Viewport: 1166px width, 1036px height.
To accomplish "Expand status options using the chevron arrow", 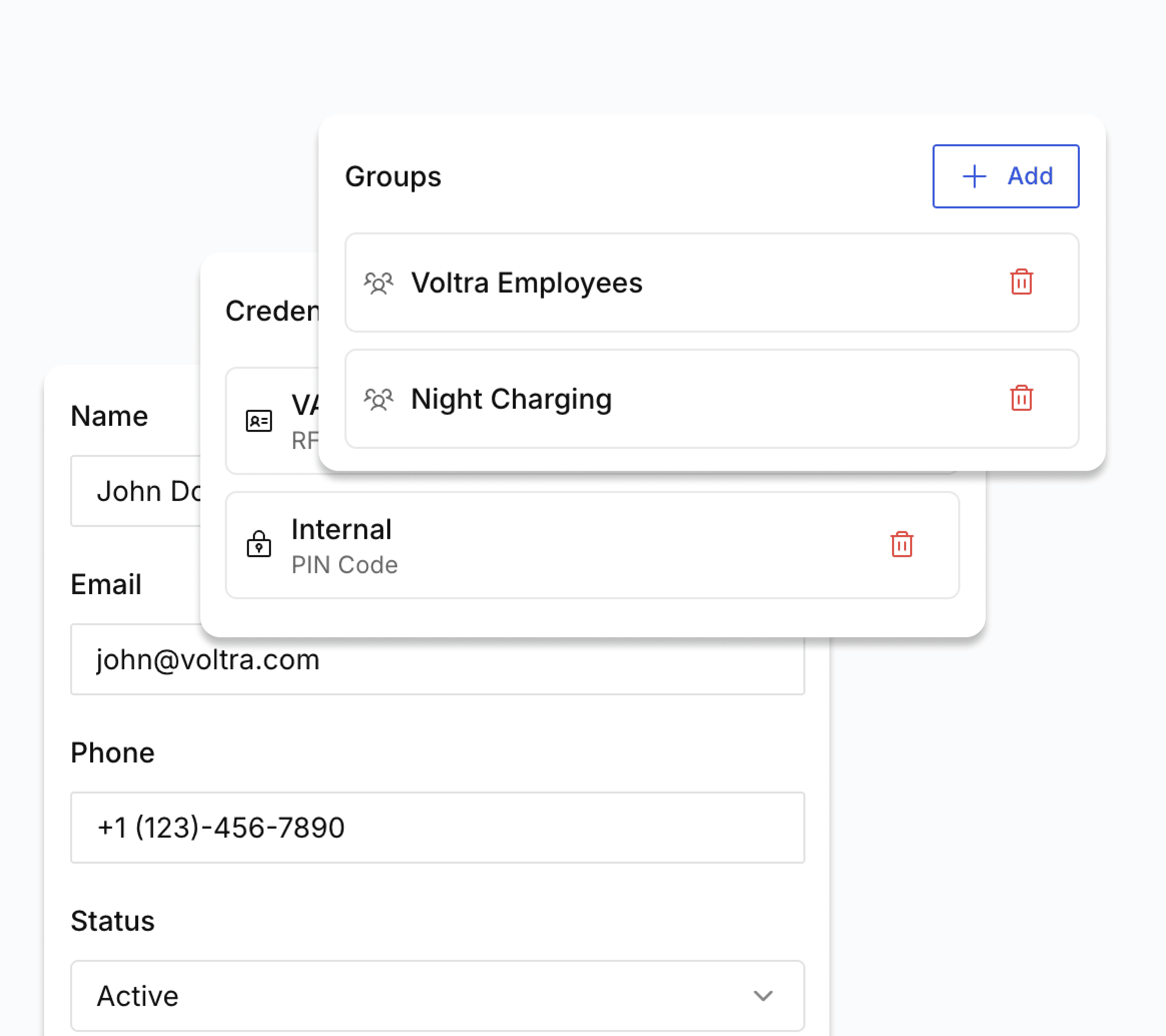I will [x=762, y=996].
